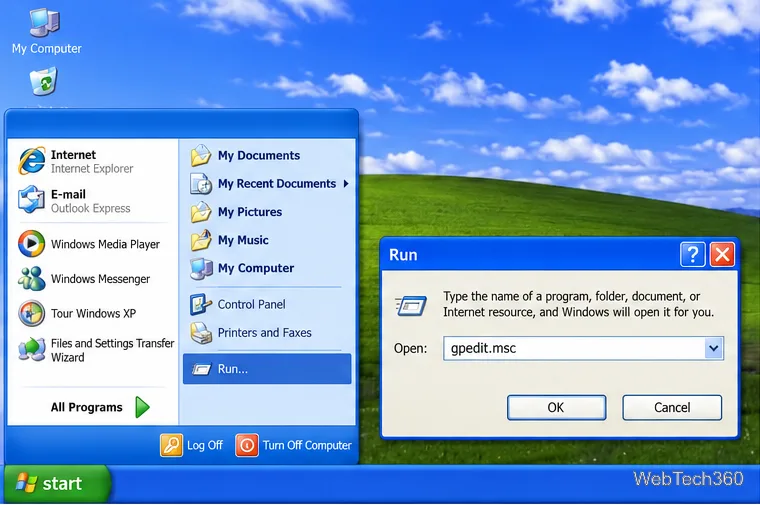Screen dimensions: 760x505
Task: Click the Run dialog help question mark
Action: pos(693,254)
